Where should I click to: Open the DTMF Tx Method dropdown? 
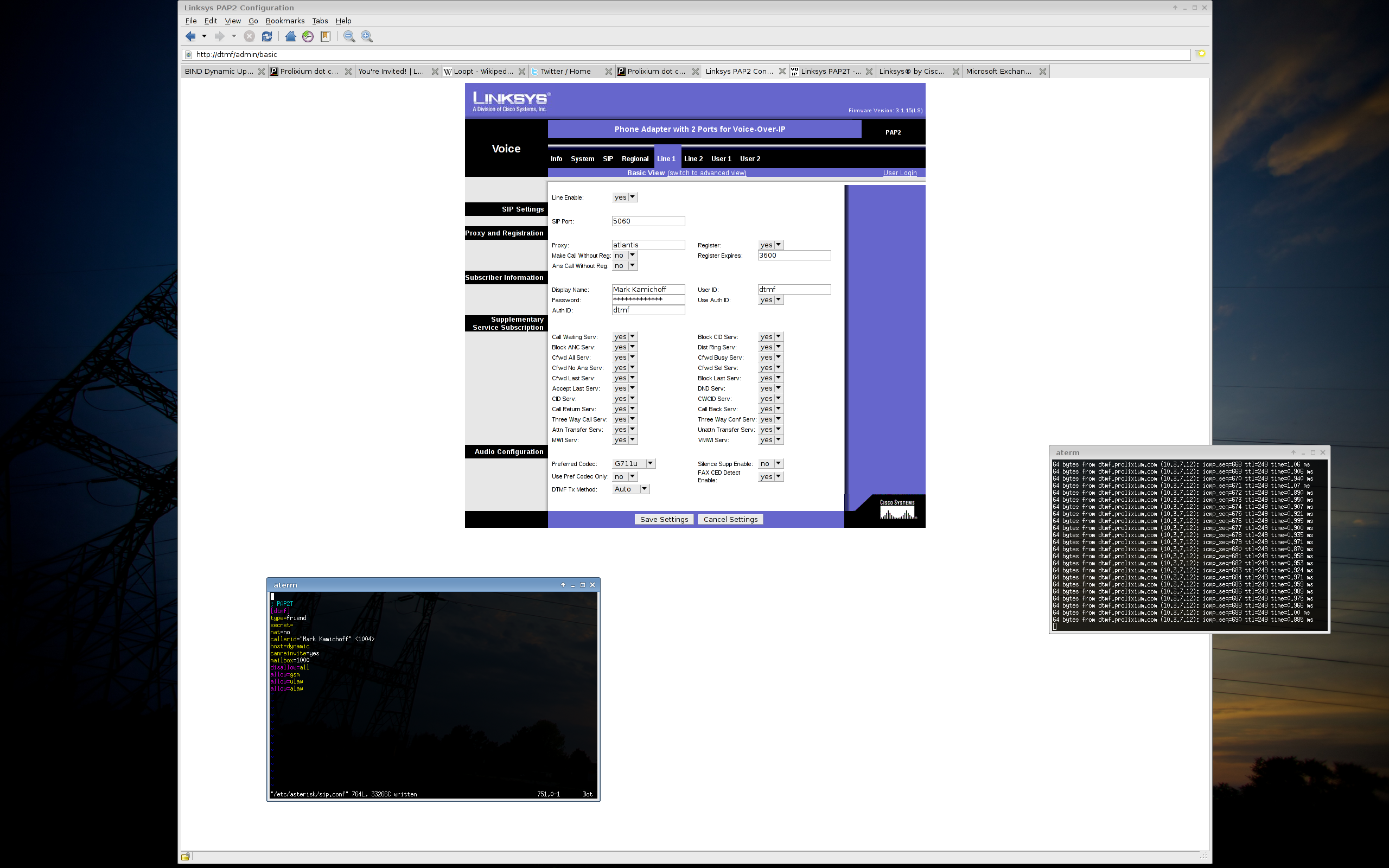[x=631, y=489]
